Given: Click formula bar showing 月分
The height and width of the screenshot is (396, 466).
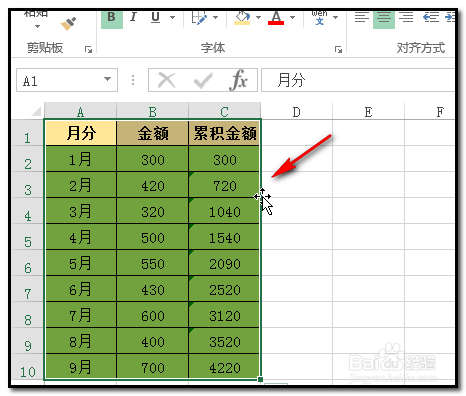Looking at the screenshot, I should 358,80.
